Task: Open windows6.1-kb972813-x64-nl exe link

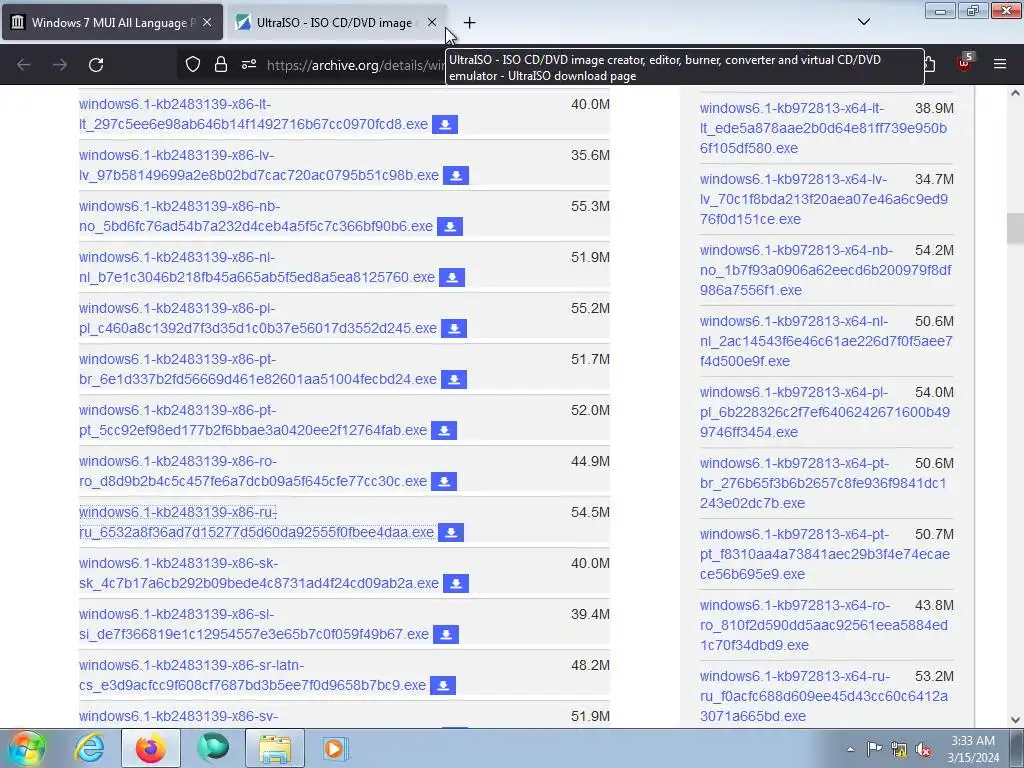Action: [x=825, y=341]
